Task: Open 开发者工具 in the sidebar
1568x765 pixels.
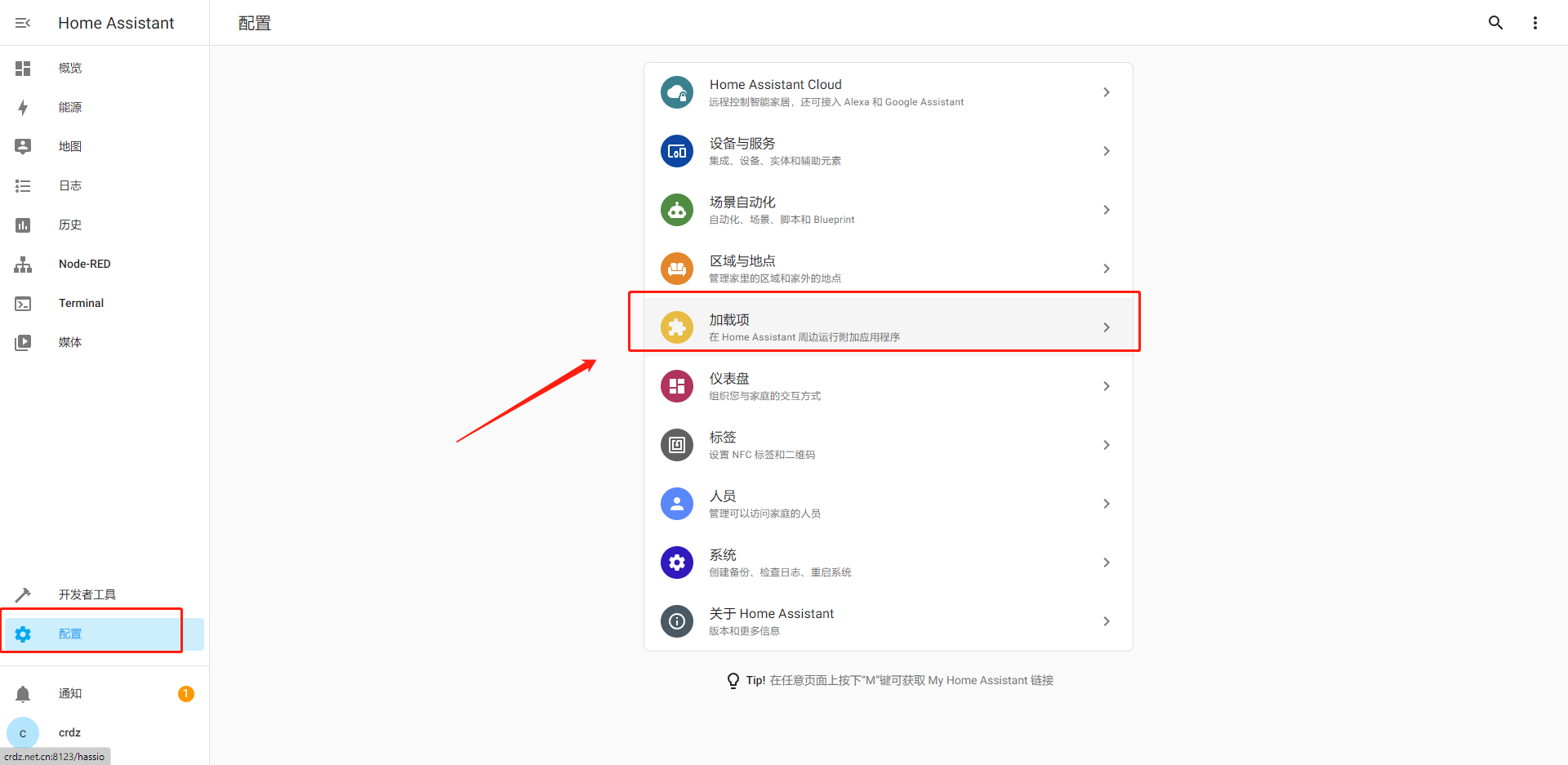Action: coord(87,595)
